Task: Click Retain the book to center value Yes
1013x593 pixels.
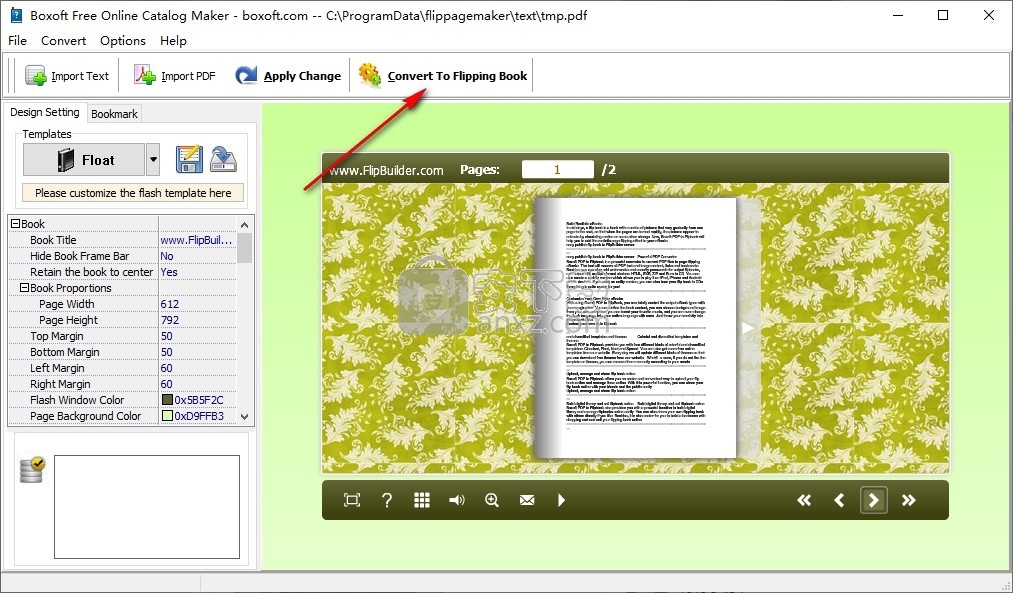Action: (169, 272)
